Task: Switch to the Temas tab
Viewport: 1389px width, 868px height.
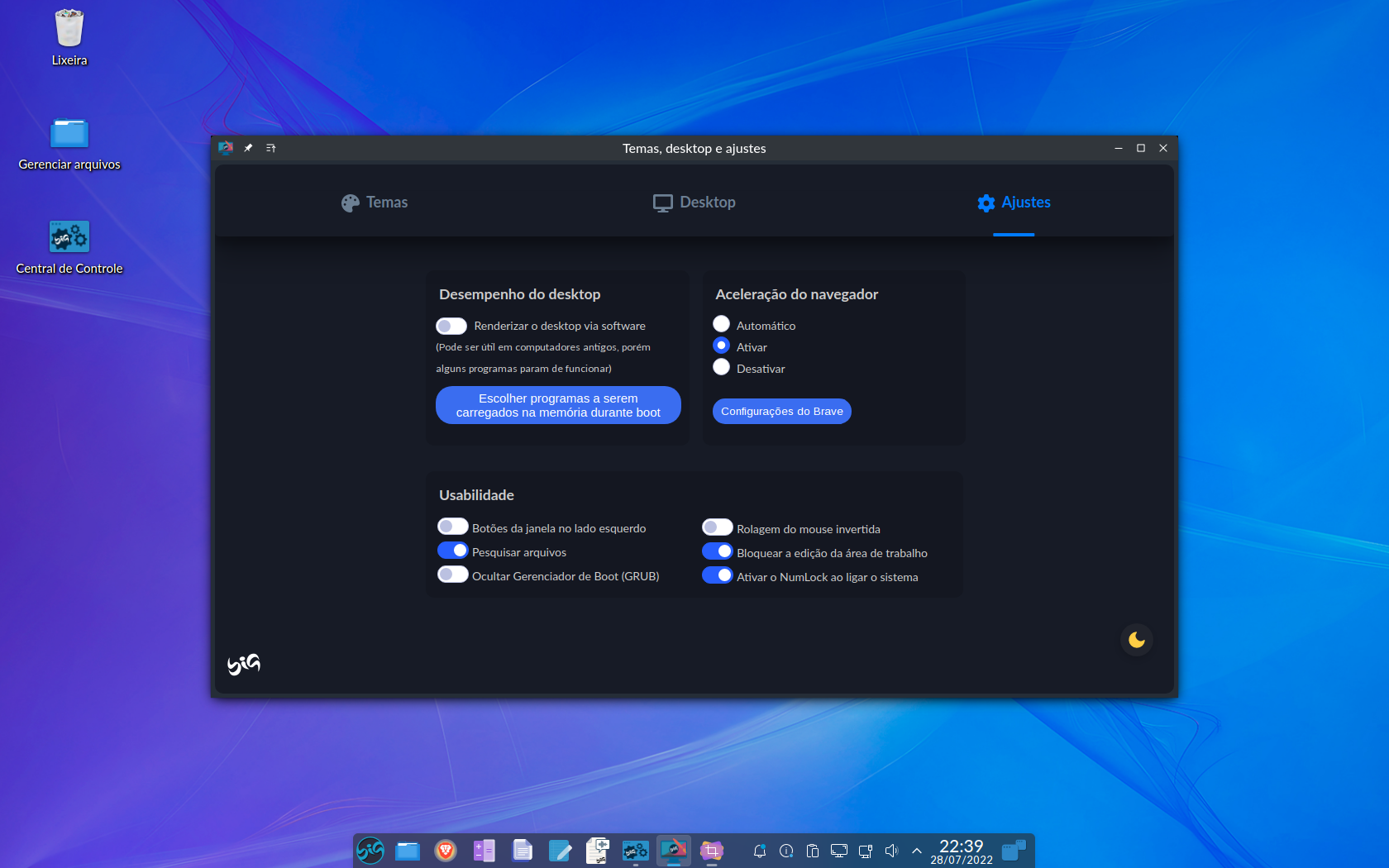Action: 375,203
